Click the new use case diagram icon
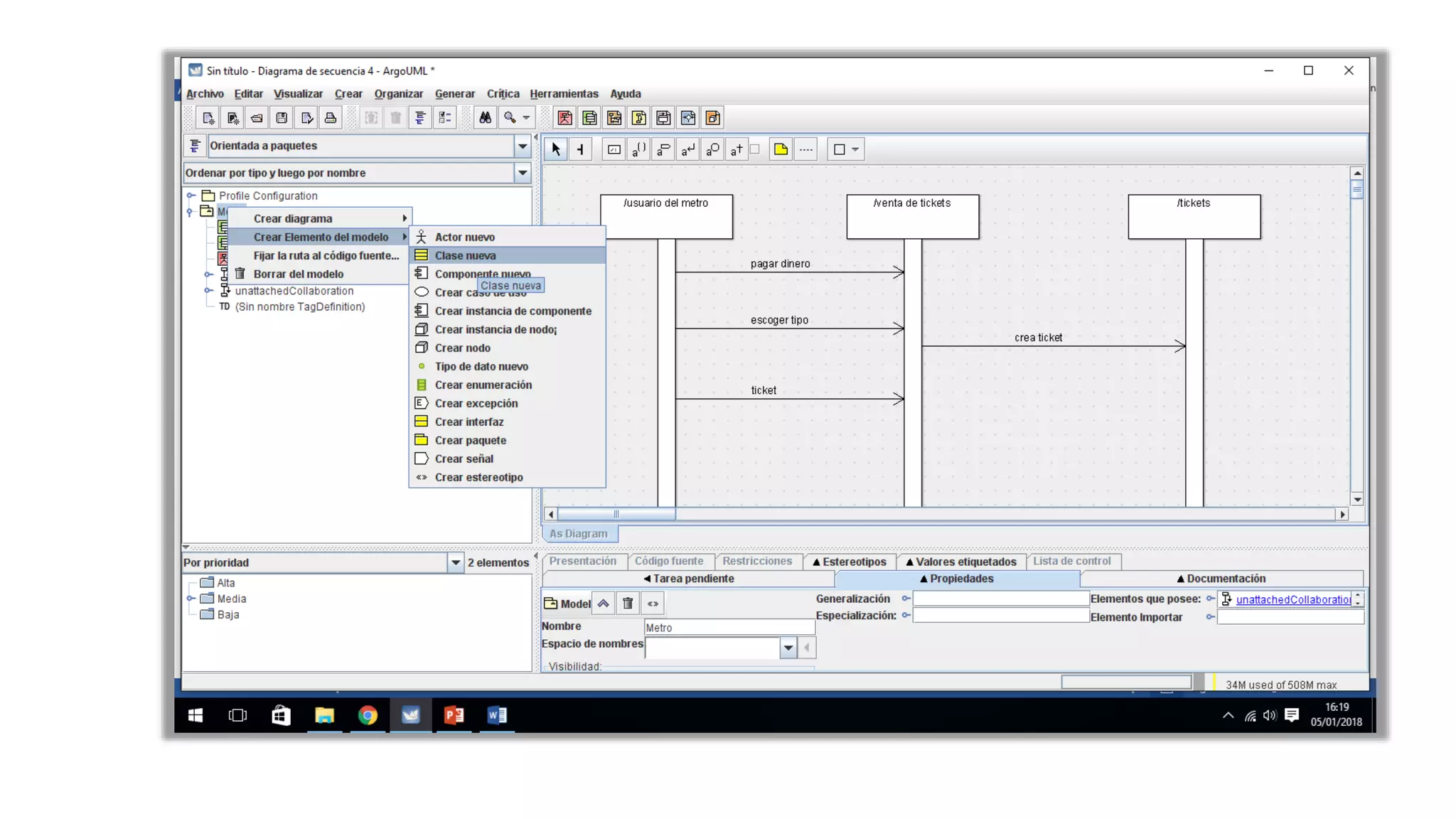The height and width of the screenshot is (819, 1456). coord(564,118)
